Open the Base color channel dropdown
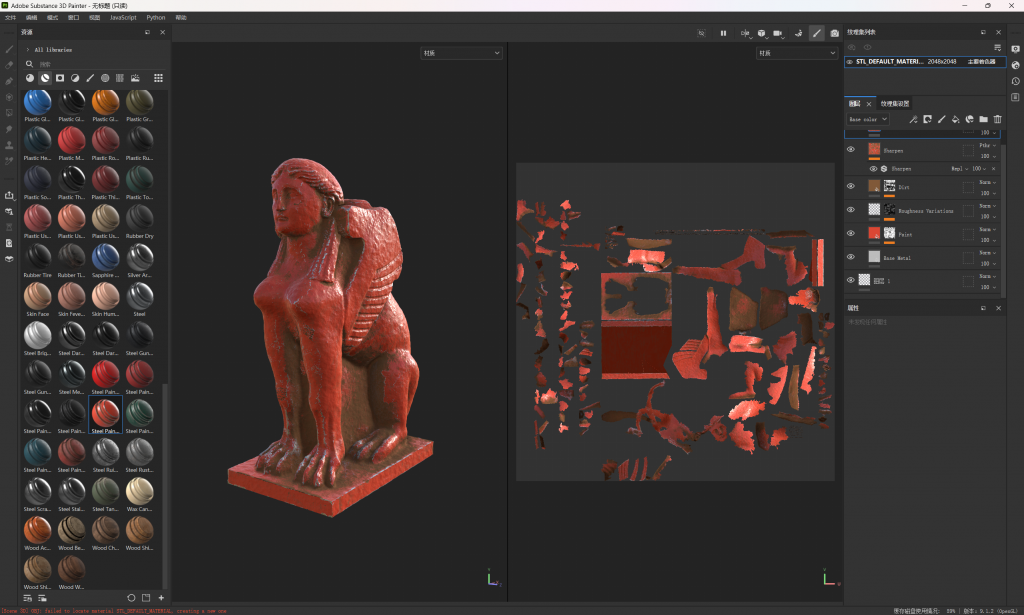Viewport: 1024px width, 615px height. coord(868,119)
